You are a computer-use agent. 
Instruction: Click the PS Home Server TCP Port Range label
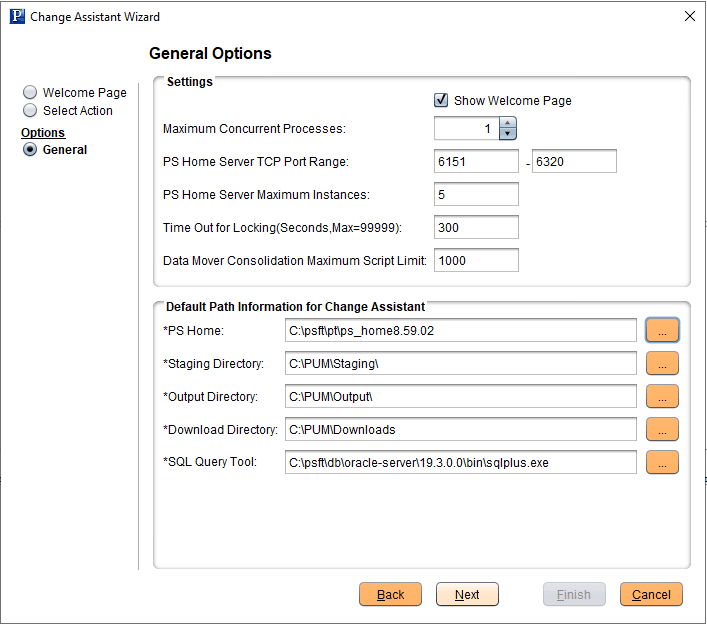tap(256, 161)
